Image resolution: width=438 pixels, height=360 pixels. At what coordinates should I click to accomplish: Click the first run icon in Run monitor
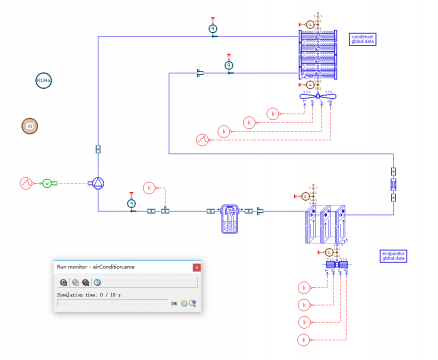pos(63,282)
